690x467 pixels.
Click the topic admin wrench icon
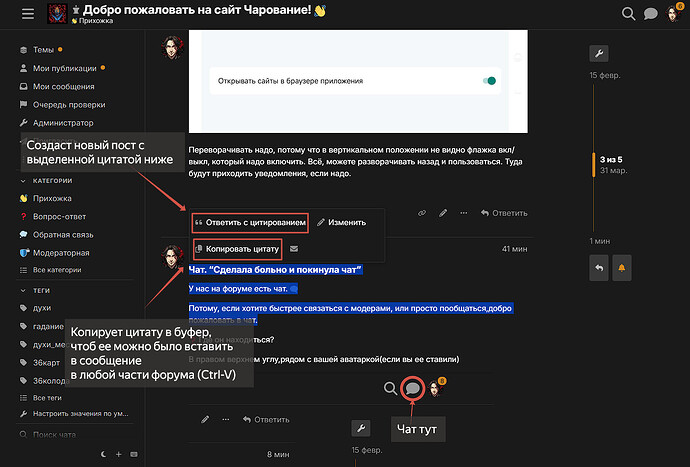598,54
